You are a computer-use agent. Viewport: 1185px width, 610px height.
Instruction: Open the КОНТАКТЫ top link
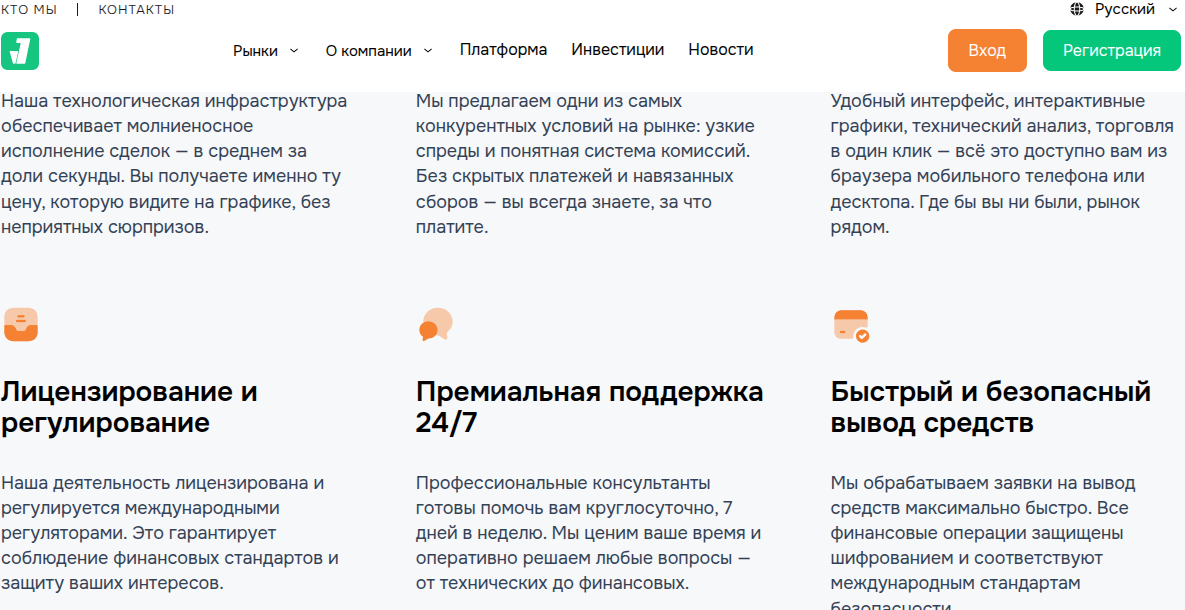coord(136,10)
